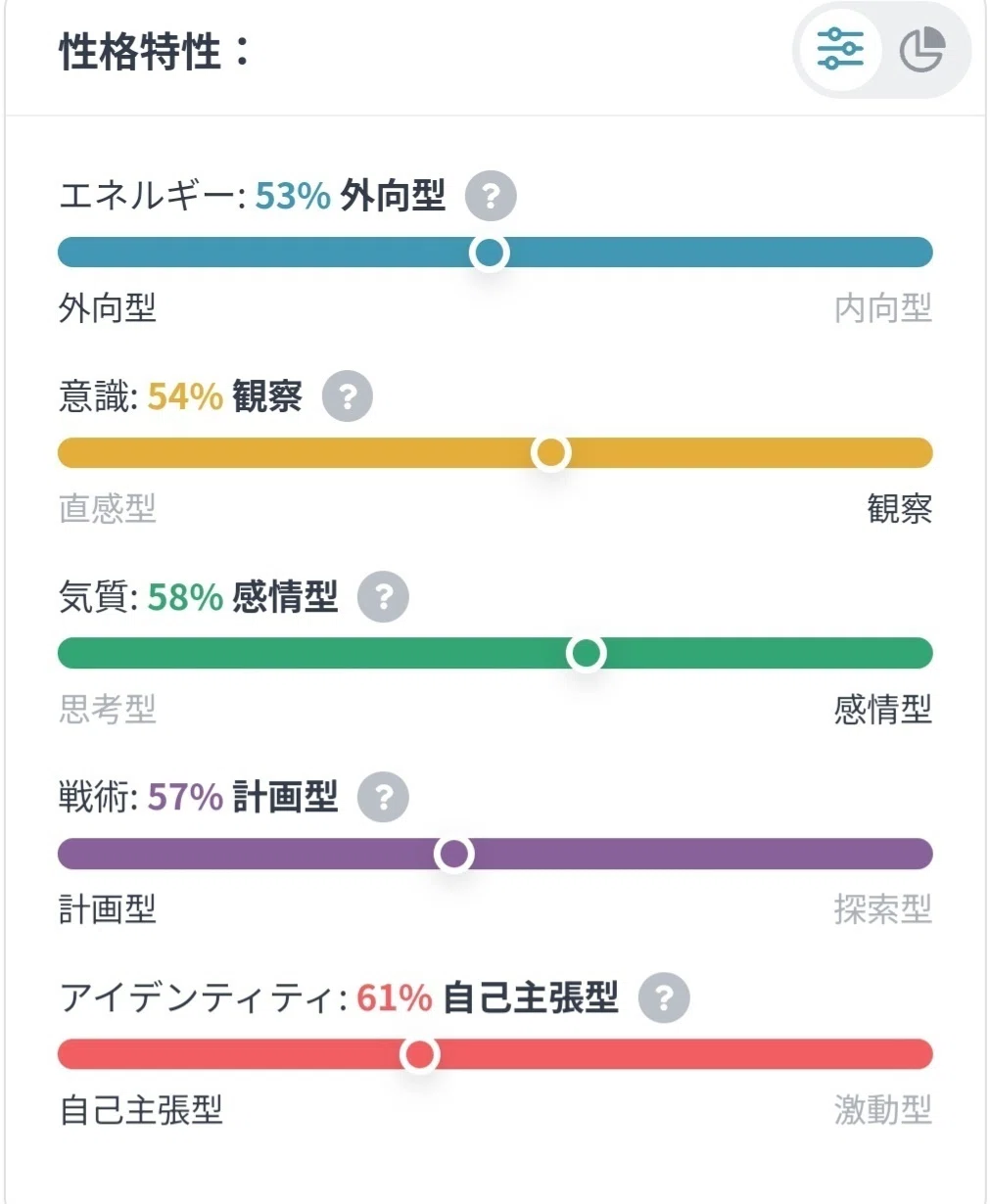Viewport: 990px width, 1204px height.
Task: Click the red アイデンティティ slider handle
Action: pos(419,1054)
